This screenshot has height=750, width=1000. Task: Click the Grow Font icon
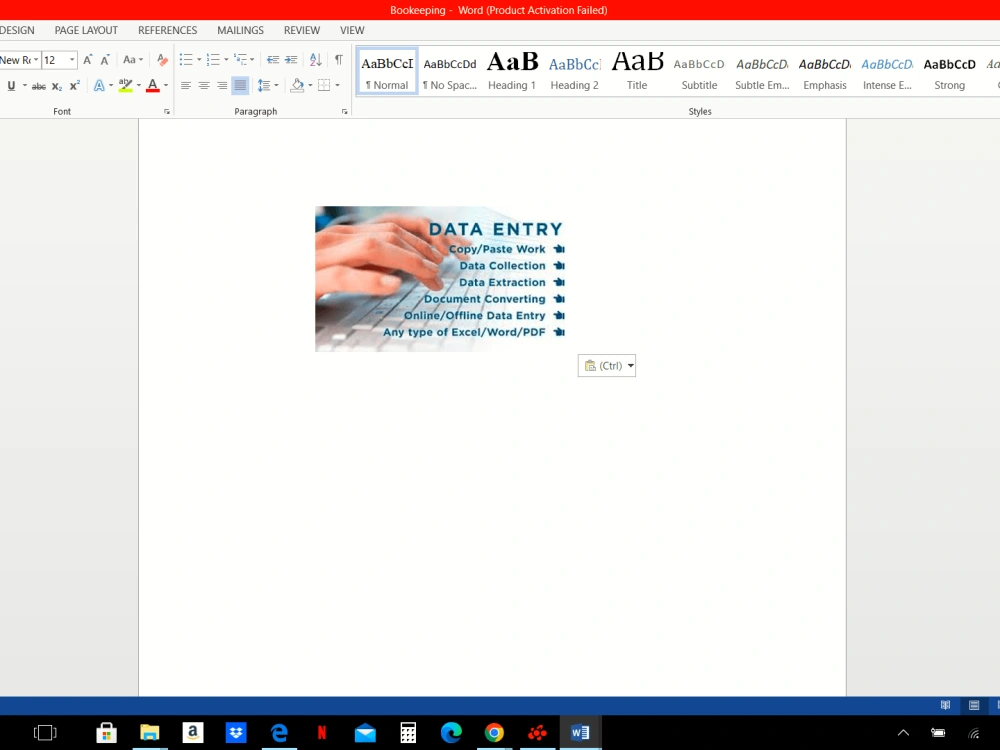[88, 60]
